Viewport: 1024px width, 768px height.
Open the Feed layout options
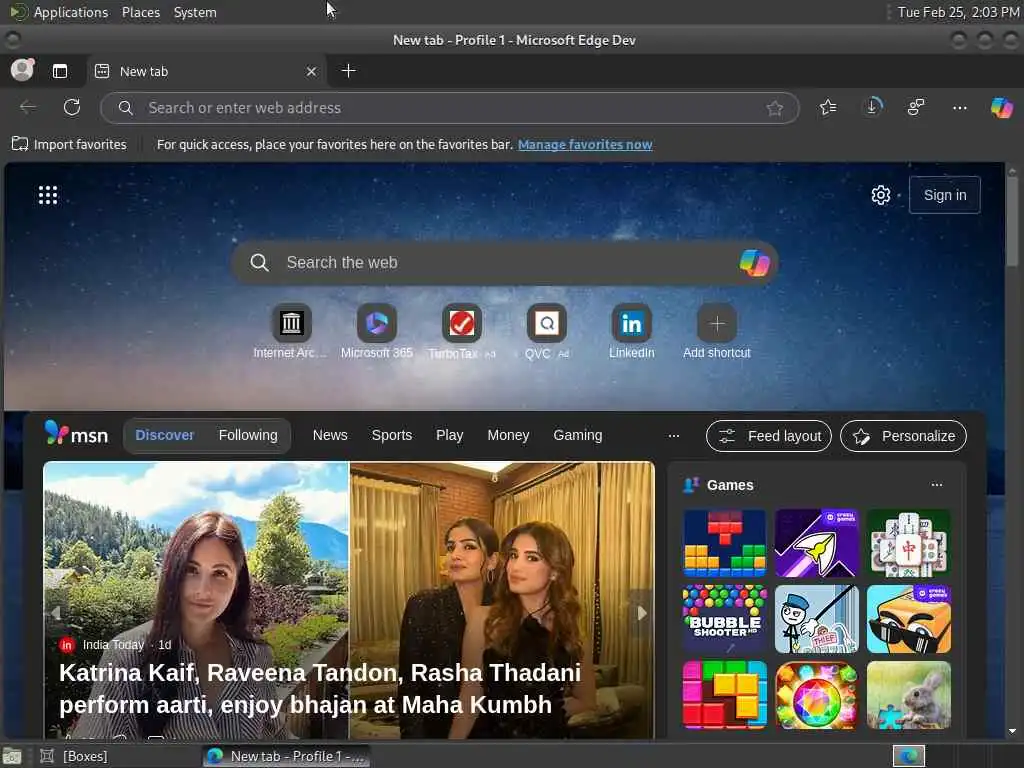769,436
